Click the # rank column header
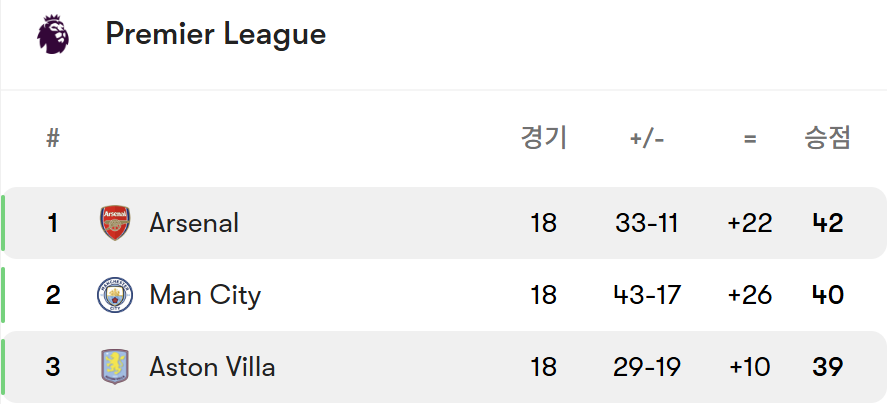This screenshot has height=404, width=887. coord(53,138)
